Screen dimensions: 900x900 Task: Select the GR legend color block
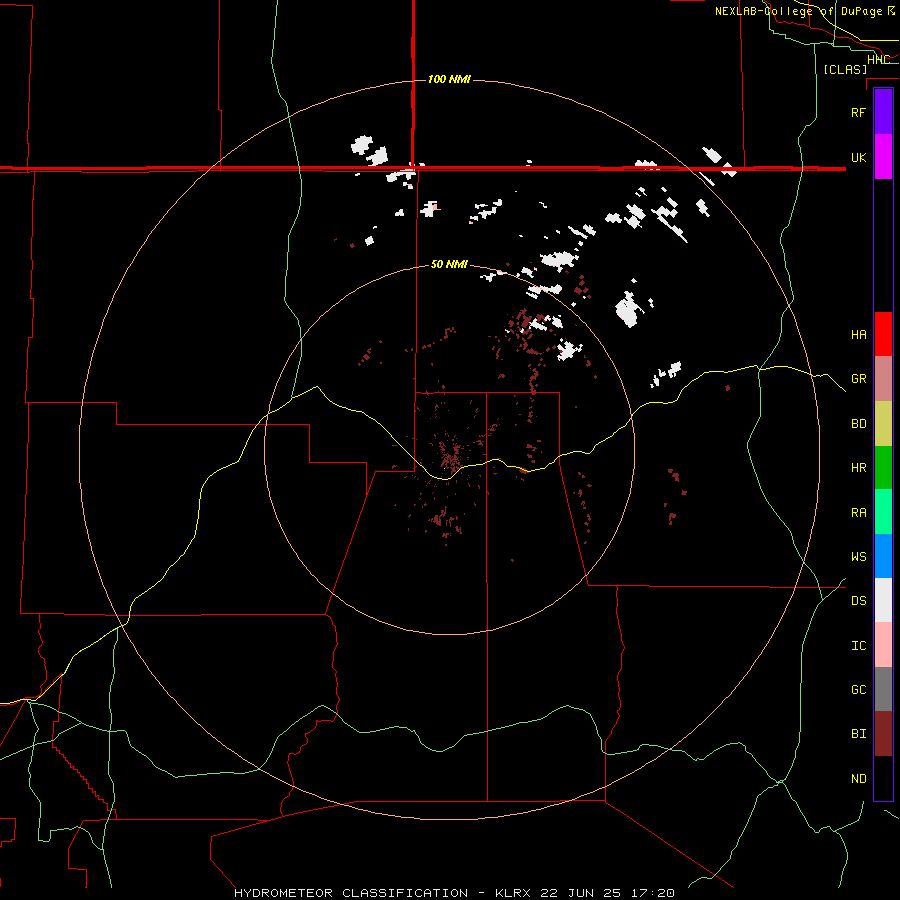coord(883,379)
